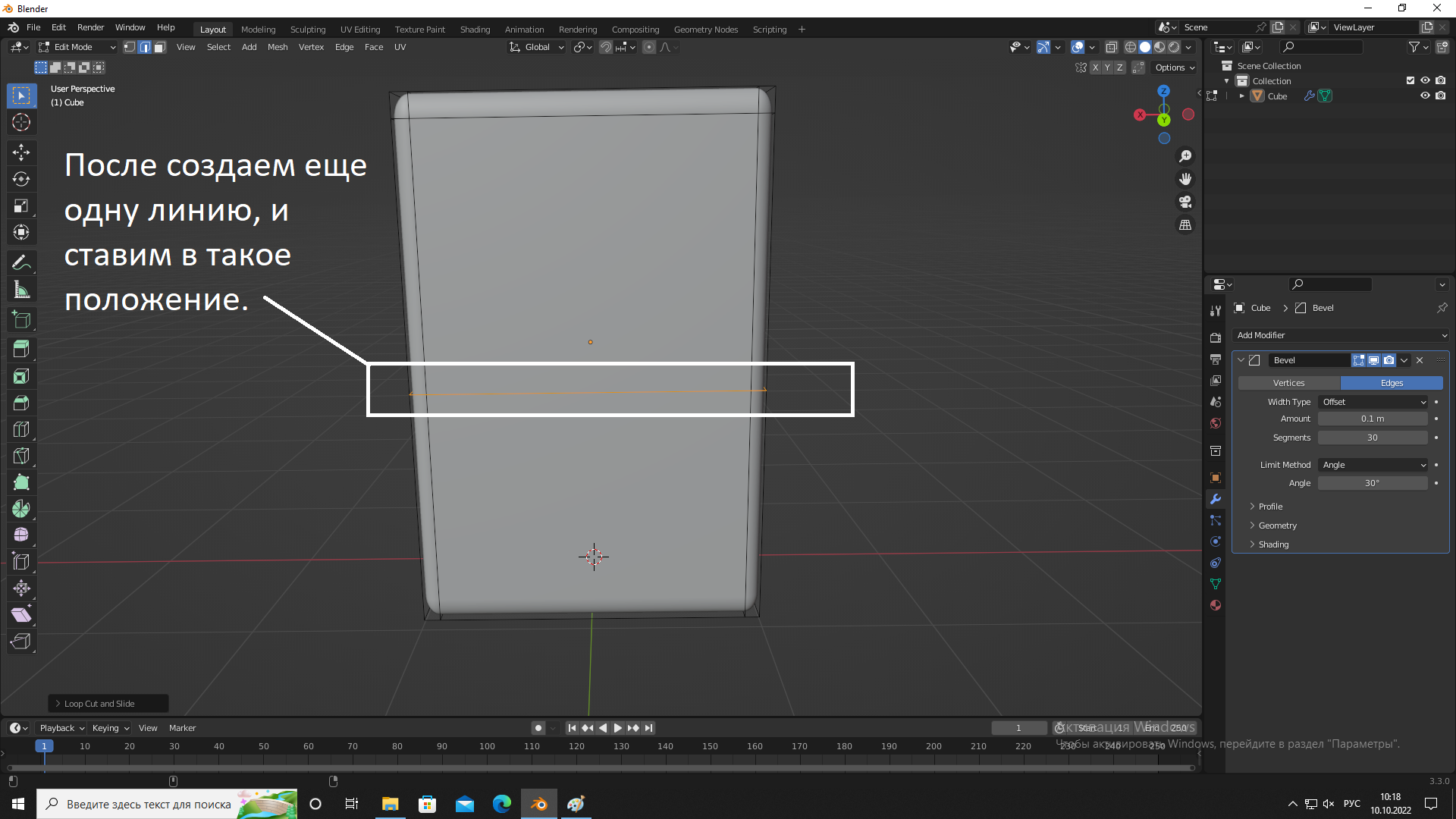Activate the Shear tool
The height and width of the screenshot is (819, 1456).
21,615
